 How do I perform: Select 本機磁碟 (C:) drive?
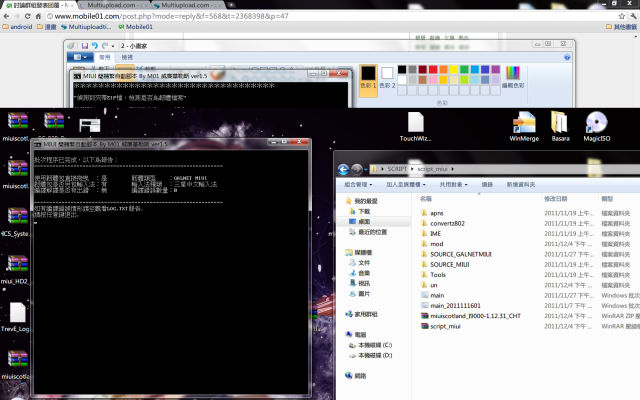[x=371, y=345]
